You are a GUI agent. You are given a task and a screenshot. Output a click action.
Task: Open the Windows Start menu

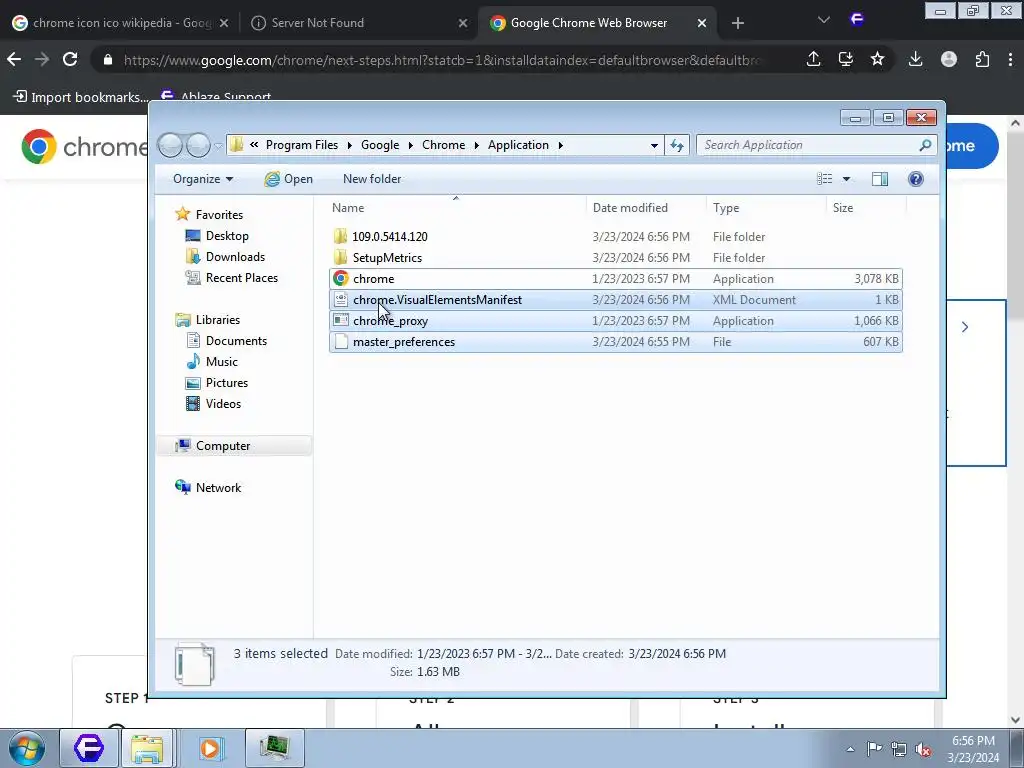pyautogui.click(x=27, y=748)
